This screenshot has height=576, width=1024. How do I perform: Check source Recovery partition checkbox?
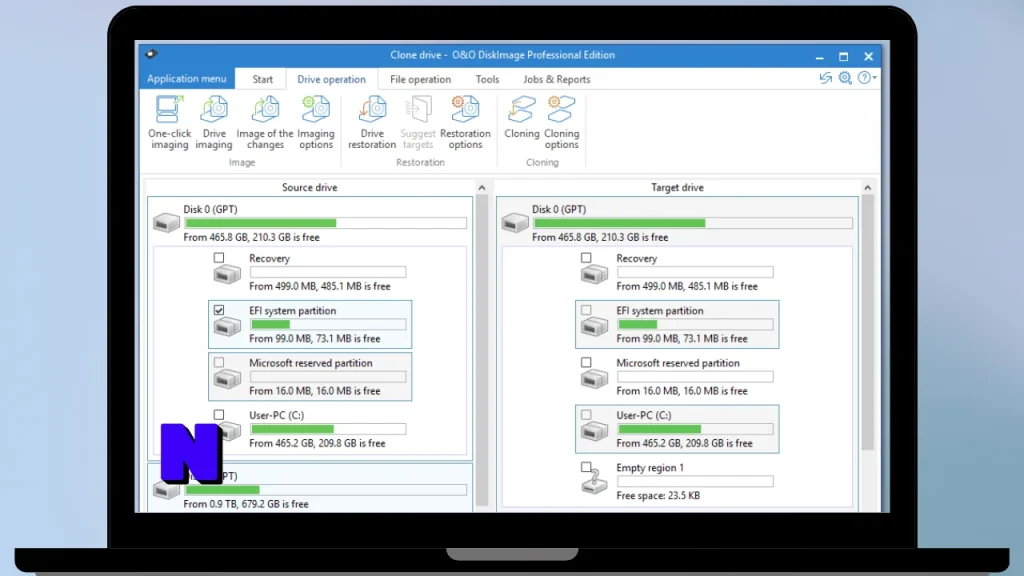(x=219, y=258)
